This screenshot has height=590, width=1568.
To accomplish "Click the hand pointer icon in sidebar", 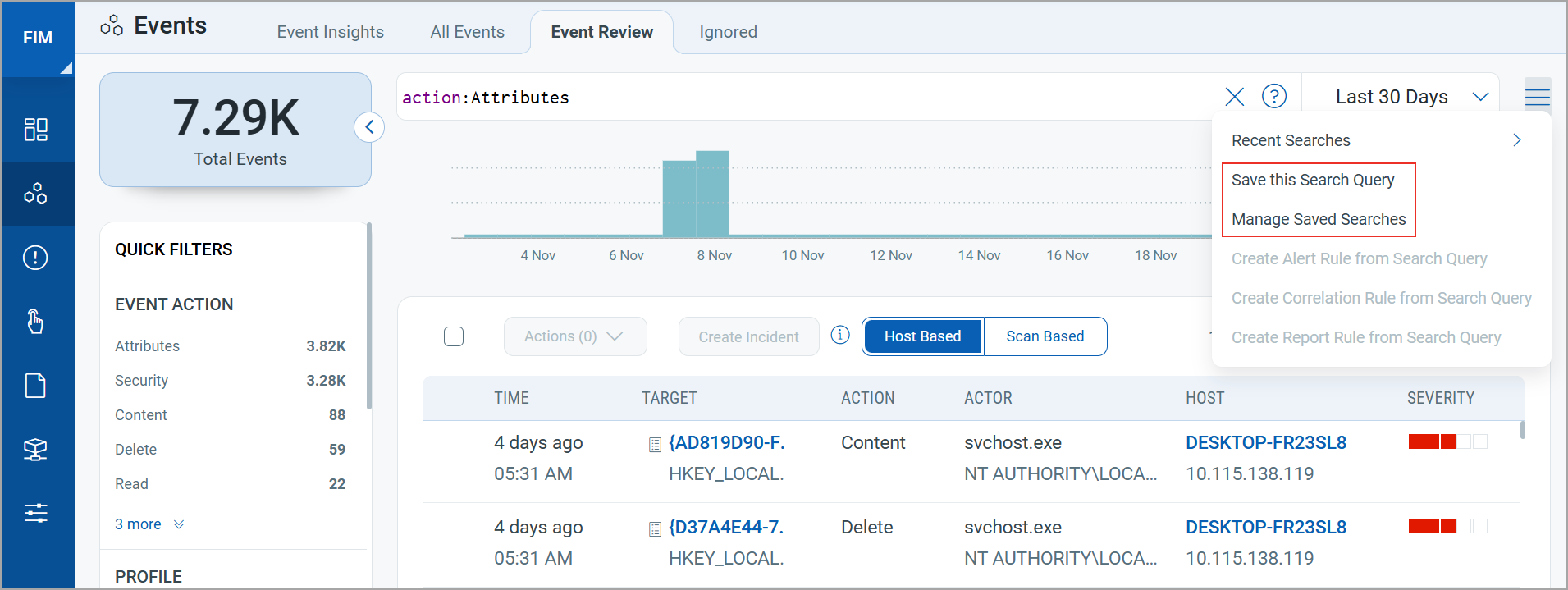I will (35, 322).
